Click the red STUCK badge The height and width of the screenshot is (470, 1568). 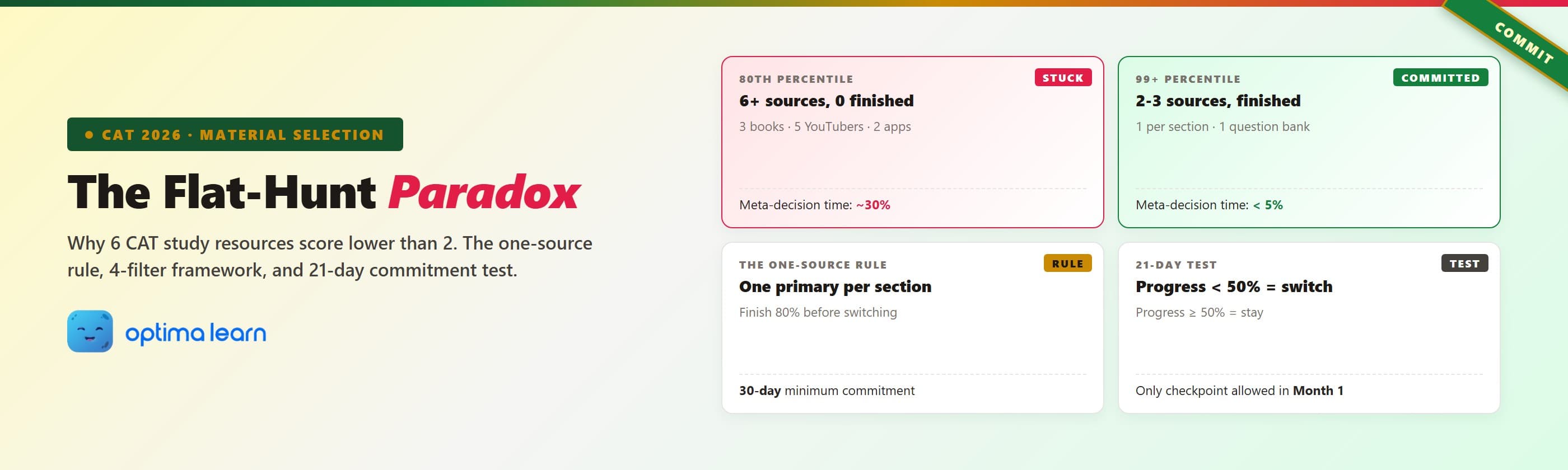coord(1062,78)
